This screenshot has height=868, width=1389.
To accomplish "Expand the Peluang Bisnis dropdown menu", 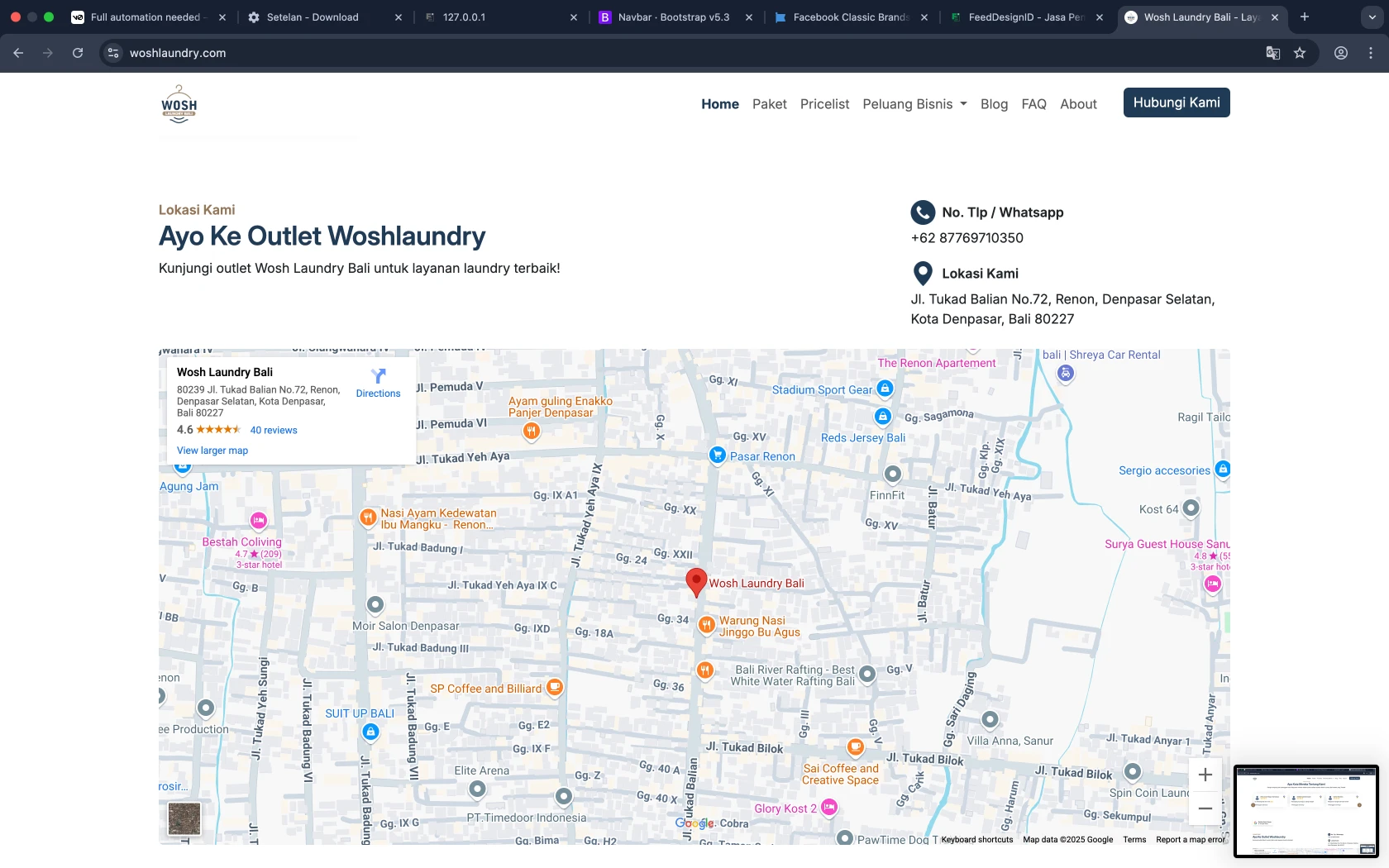I will coord(915,104).
